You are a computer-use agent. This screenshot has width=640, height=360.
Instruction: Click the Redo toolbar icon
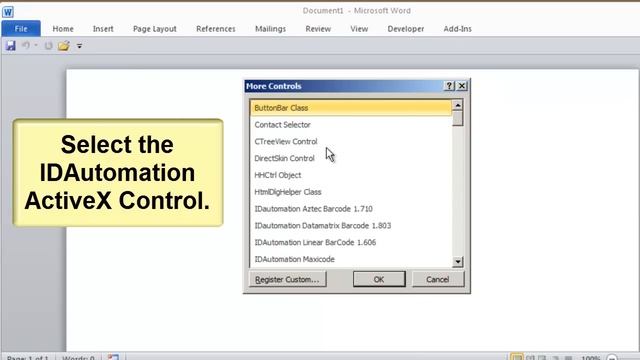tap(49, 46)
